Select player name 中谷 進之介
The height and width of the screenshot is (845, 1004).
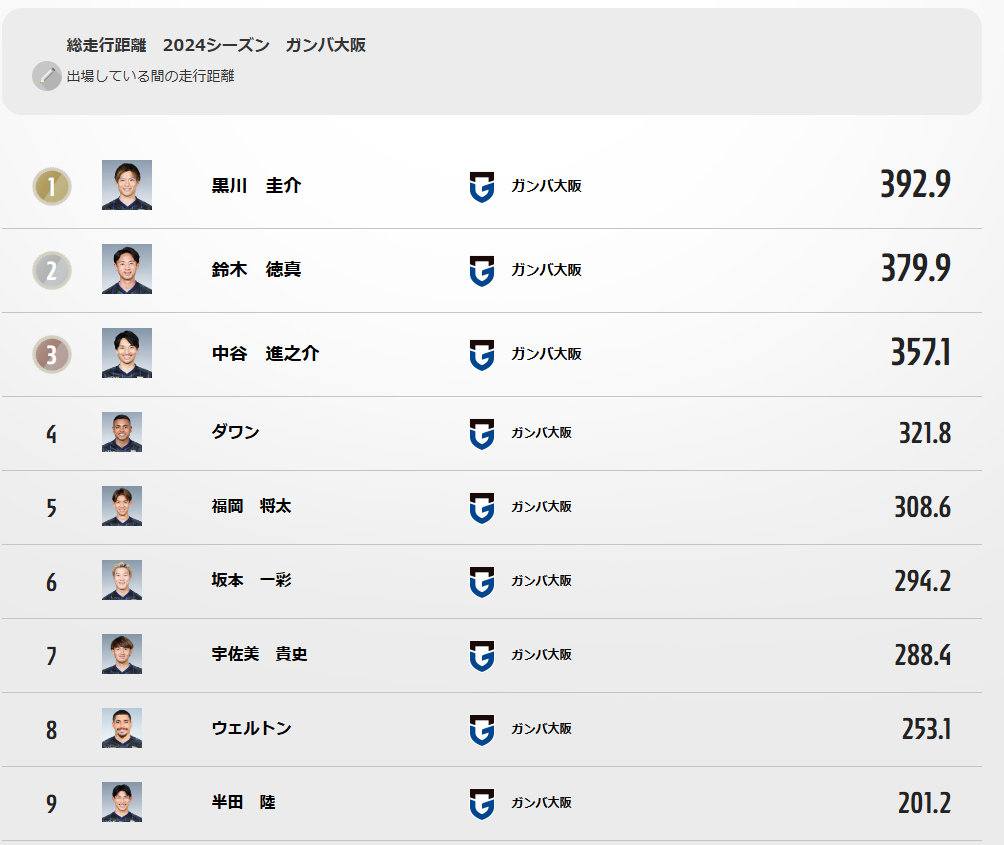[x=265, y=353]
